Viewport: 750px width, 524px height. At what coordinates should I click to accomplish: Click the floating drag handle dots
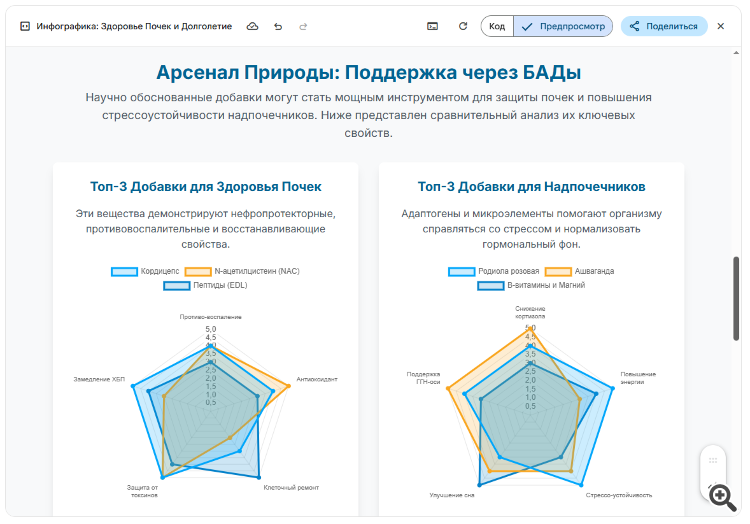pos(713,460)
